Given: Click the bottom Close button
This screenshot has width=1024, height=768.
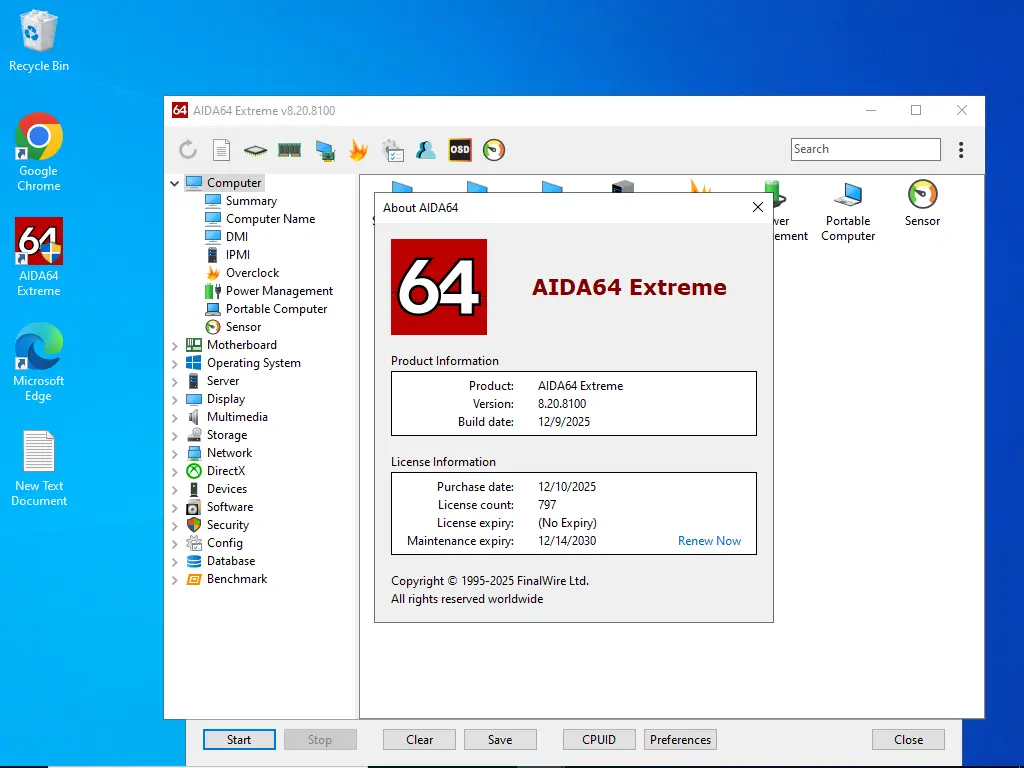Looking at the screenshot, I should [908, 740].
